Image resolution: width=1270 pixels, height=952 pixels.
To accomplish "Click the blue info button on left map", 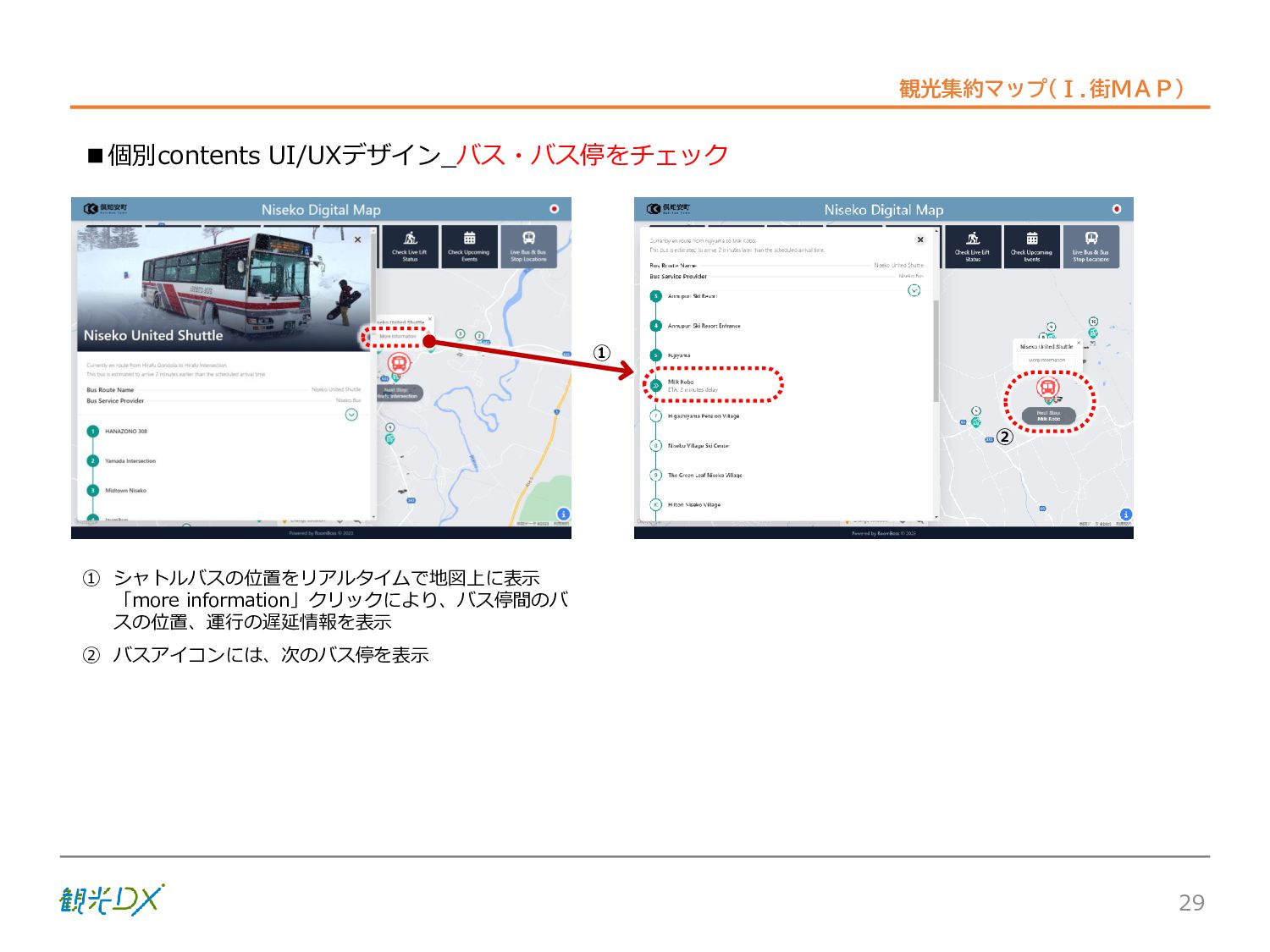I will [x=563, y=514].
